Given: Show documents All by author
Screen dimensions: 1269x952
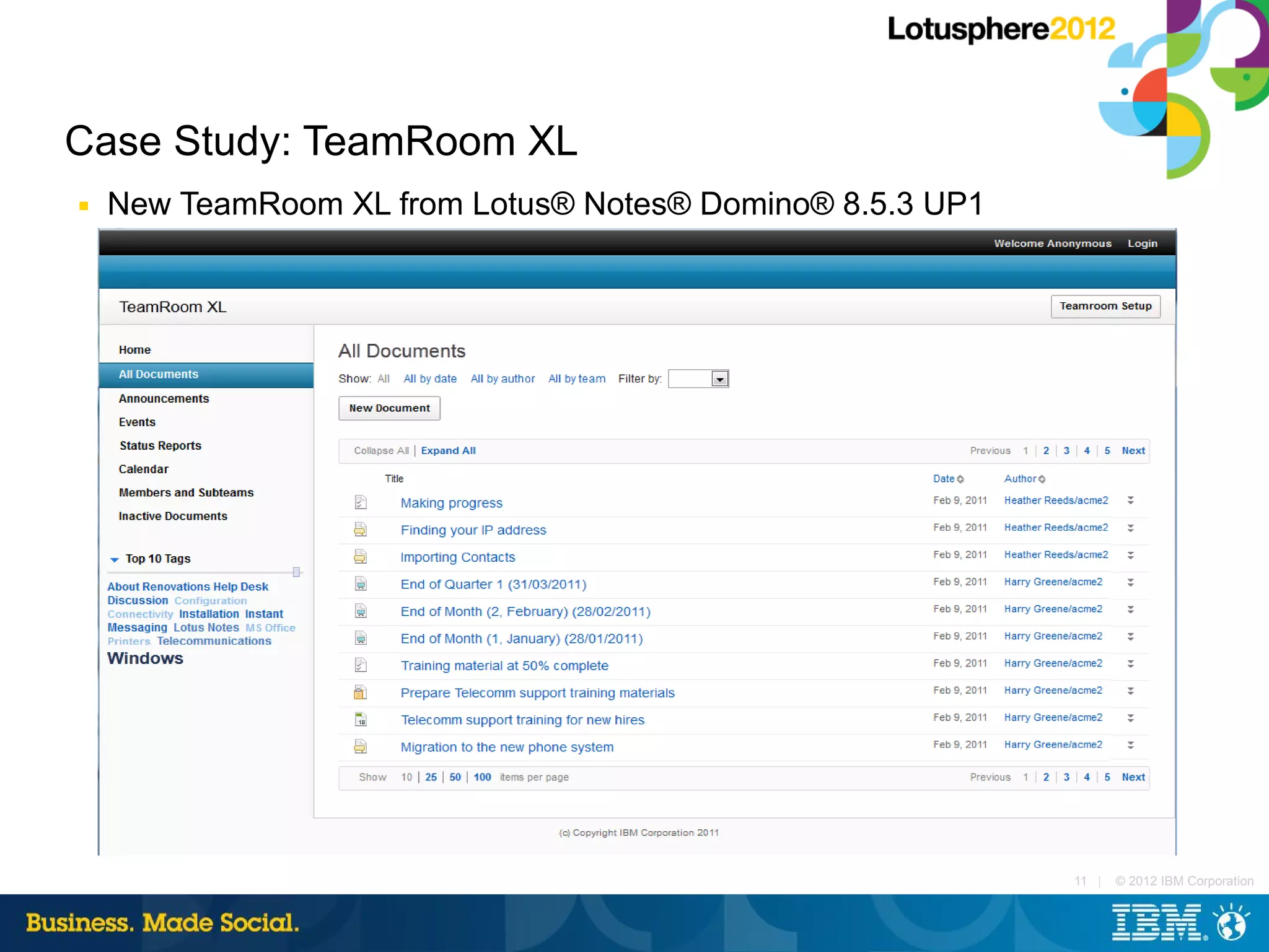Looking at the screenshot, I should (503, 378).
